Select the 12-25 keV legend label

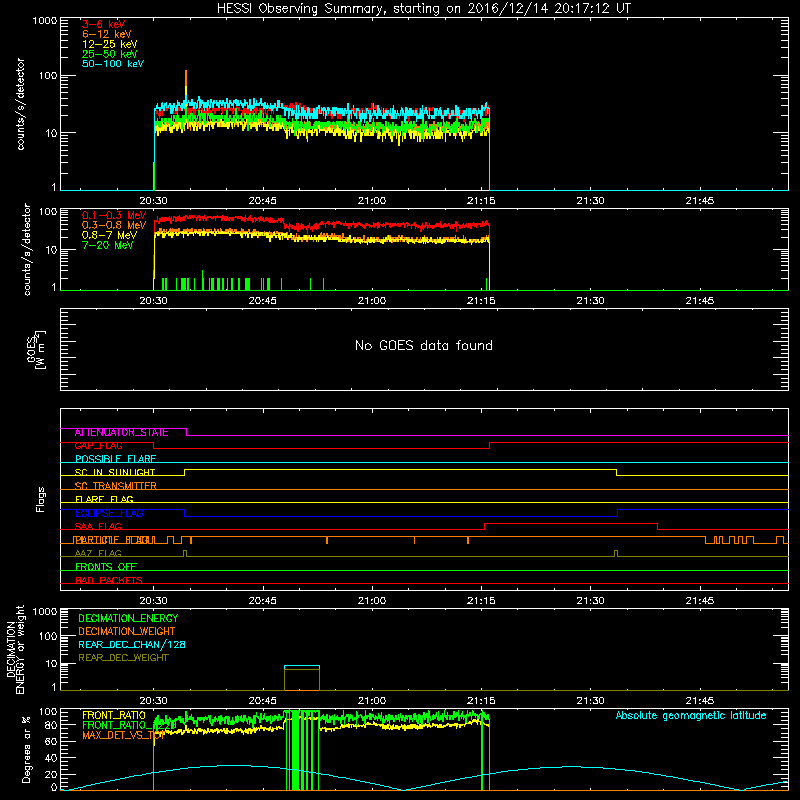pyautogui.click(x=110, y=44)
